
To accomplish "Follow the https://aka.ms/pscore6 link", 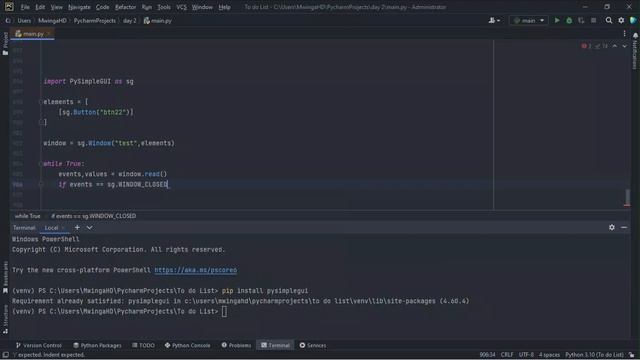I will point(196,270).
